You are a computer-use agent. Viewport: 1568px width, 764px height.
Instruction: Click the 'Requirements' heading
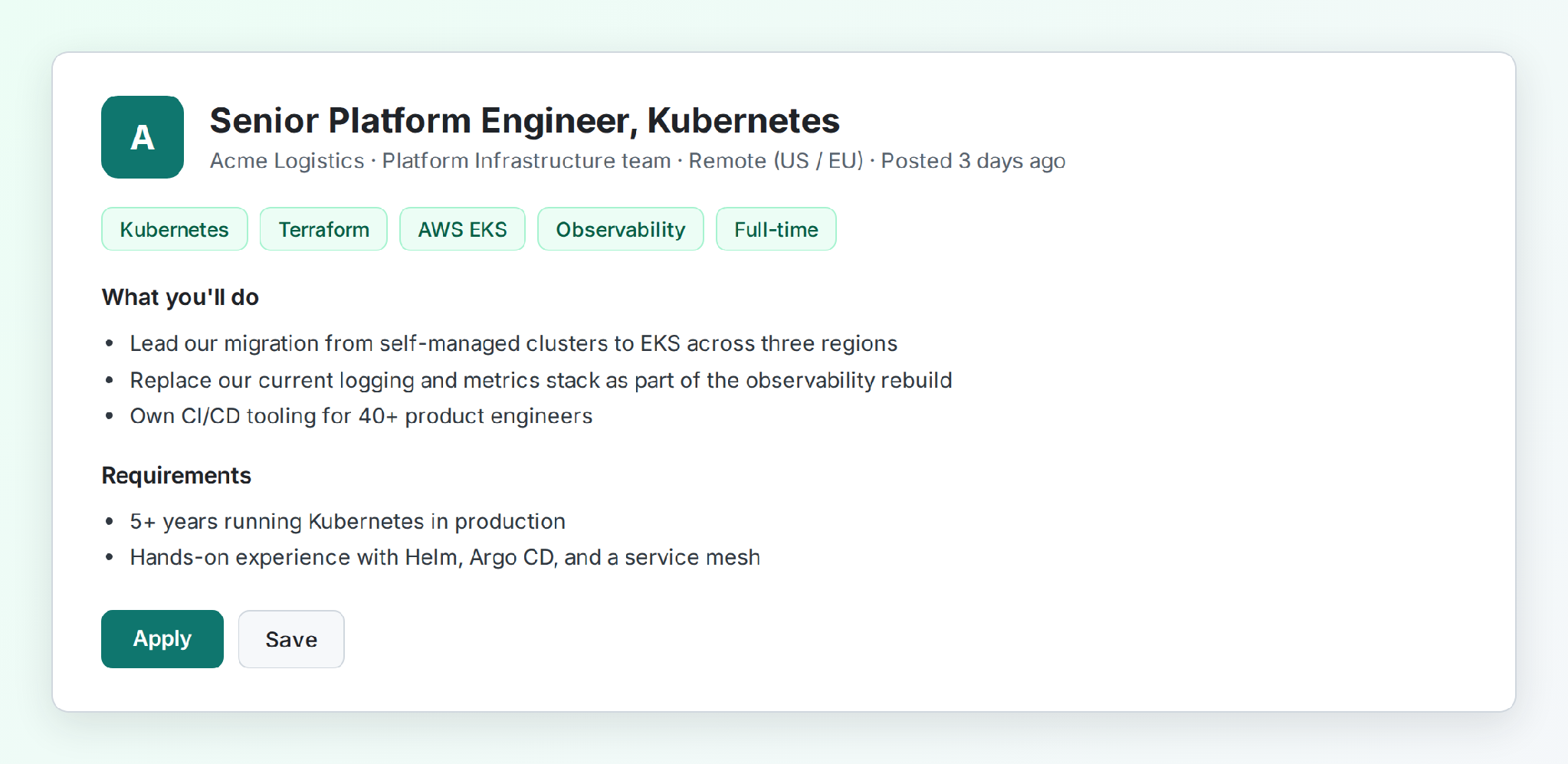pos(176,476)
